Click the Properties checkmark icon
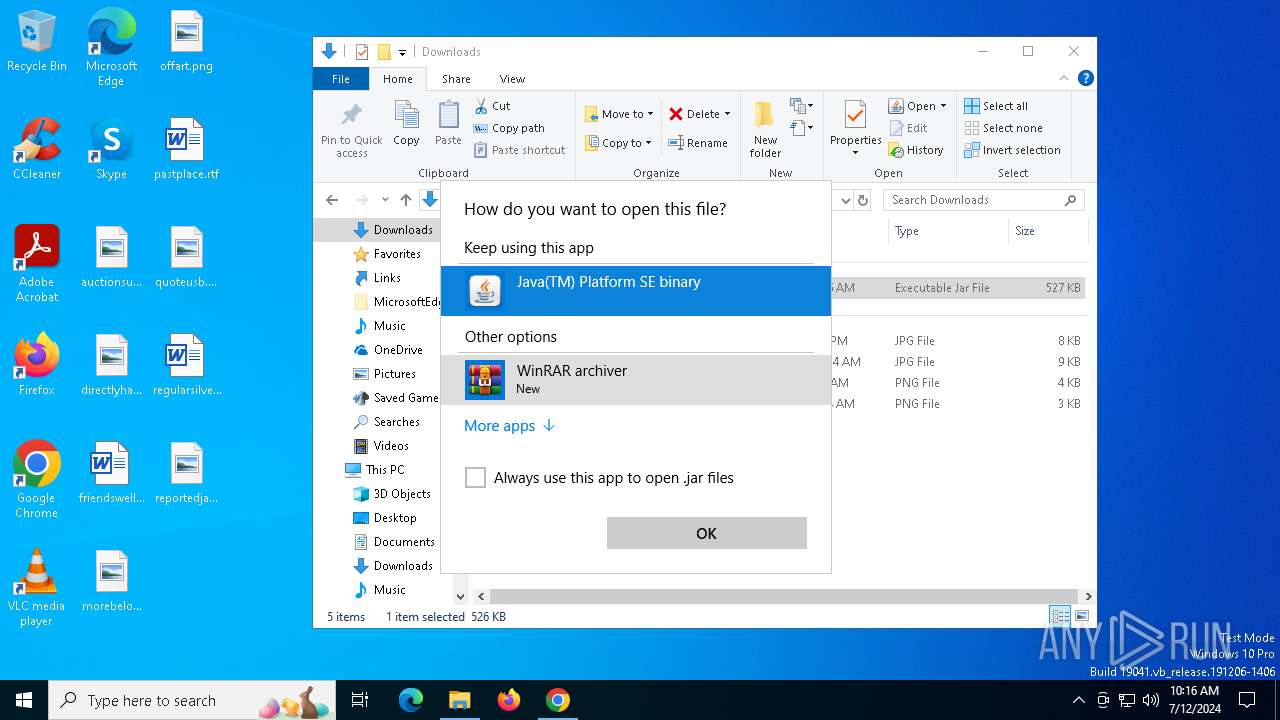Viewport: 1280px width, 720px height. 855,115
